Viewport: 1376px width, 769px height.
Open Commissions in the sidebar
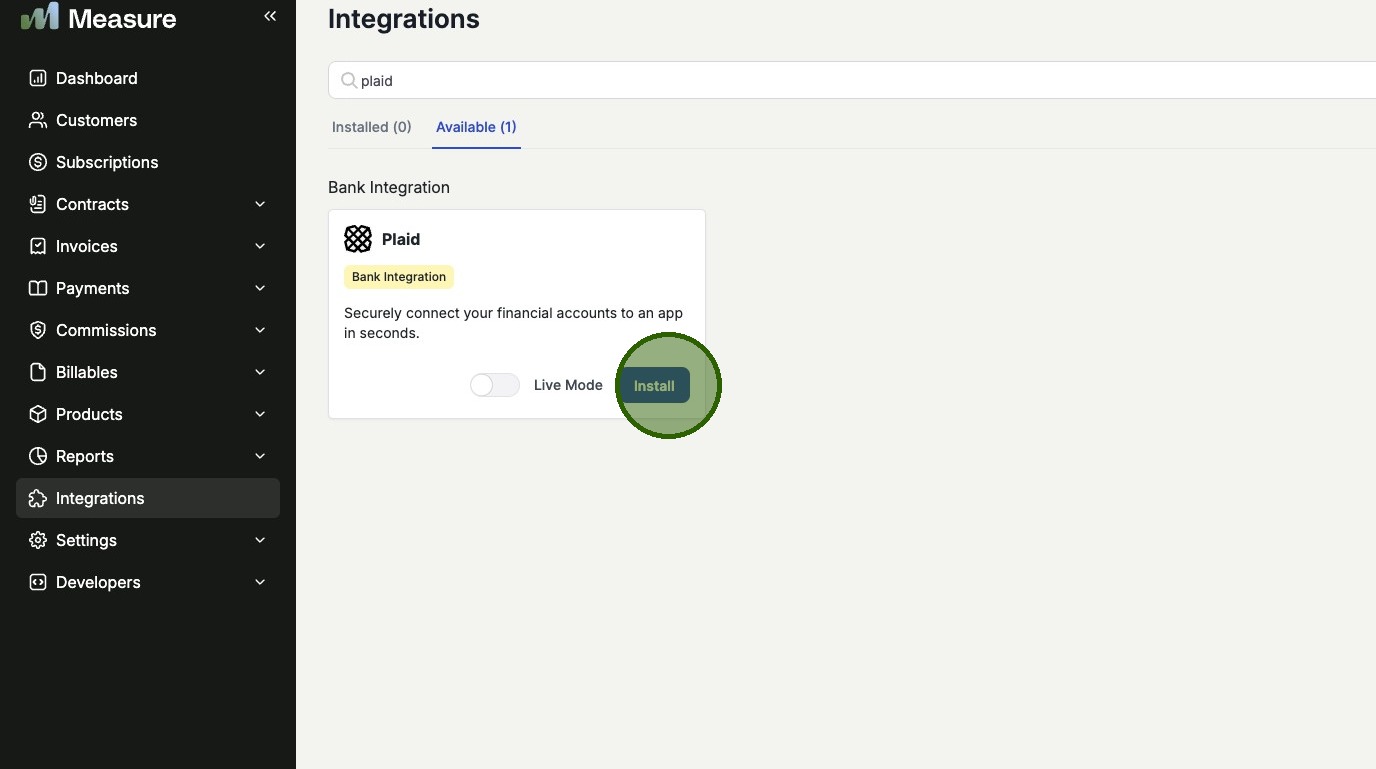106,330
